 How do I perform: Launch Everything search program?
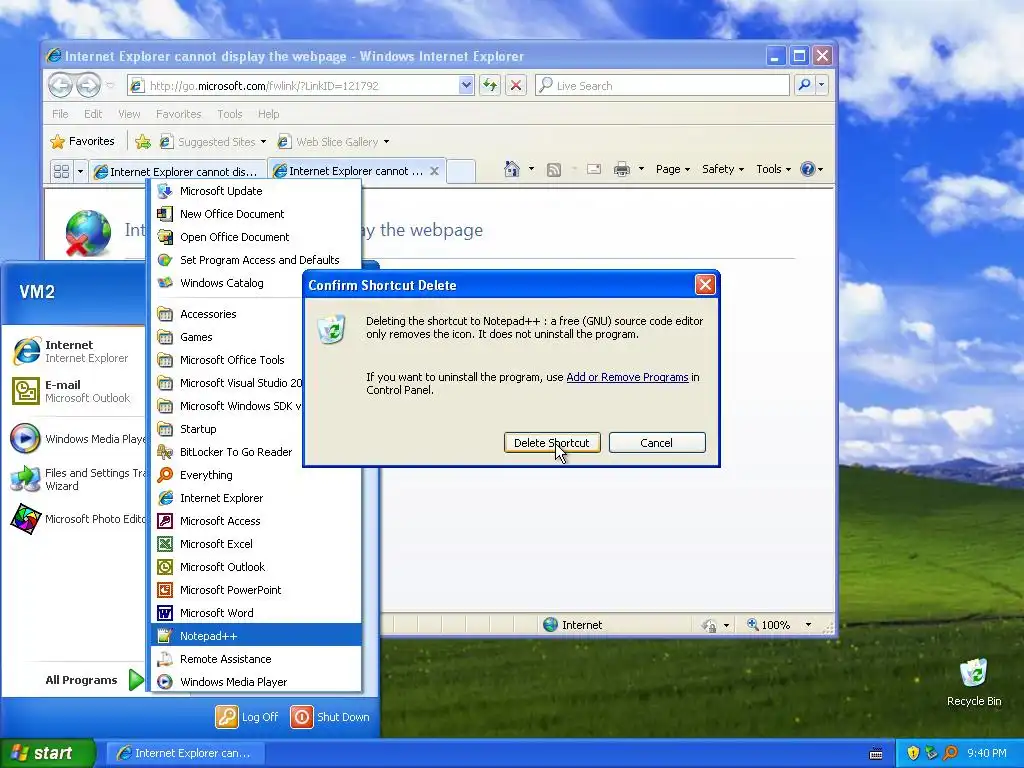(x=256, y=475)
